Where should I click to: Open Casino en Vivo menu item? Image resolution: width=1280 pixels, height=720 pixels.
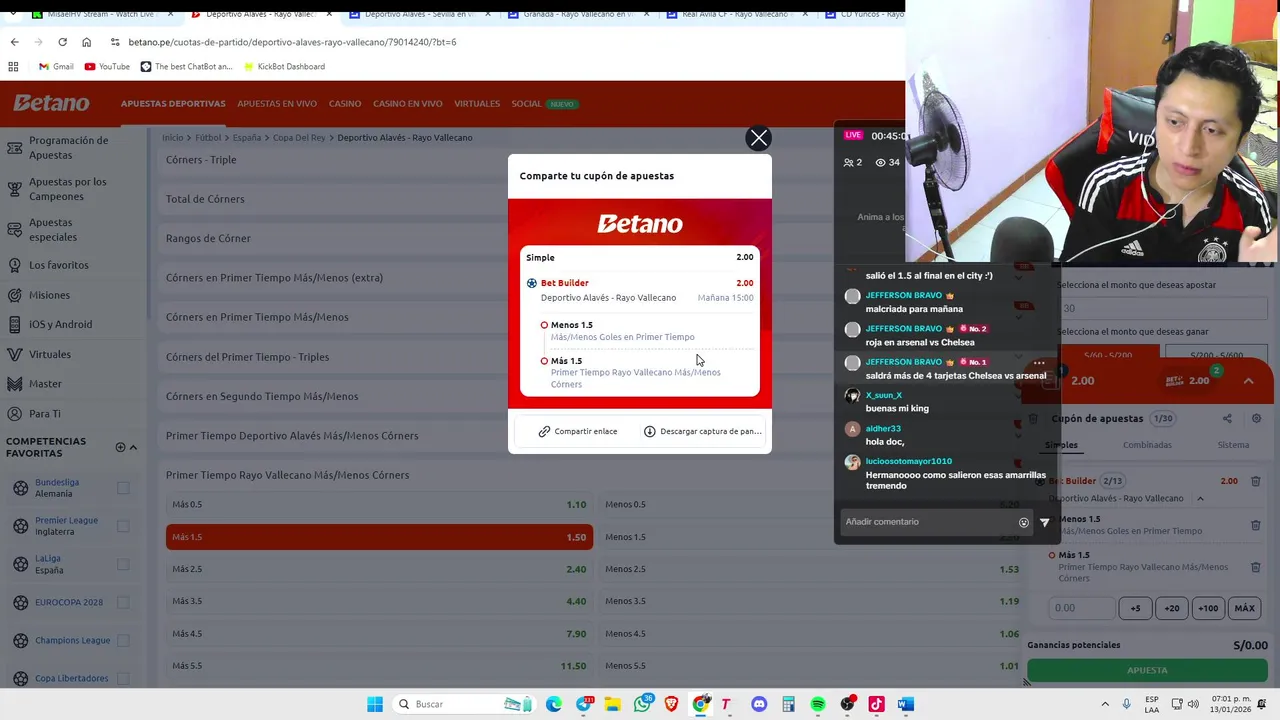(408, 104)
